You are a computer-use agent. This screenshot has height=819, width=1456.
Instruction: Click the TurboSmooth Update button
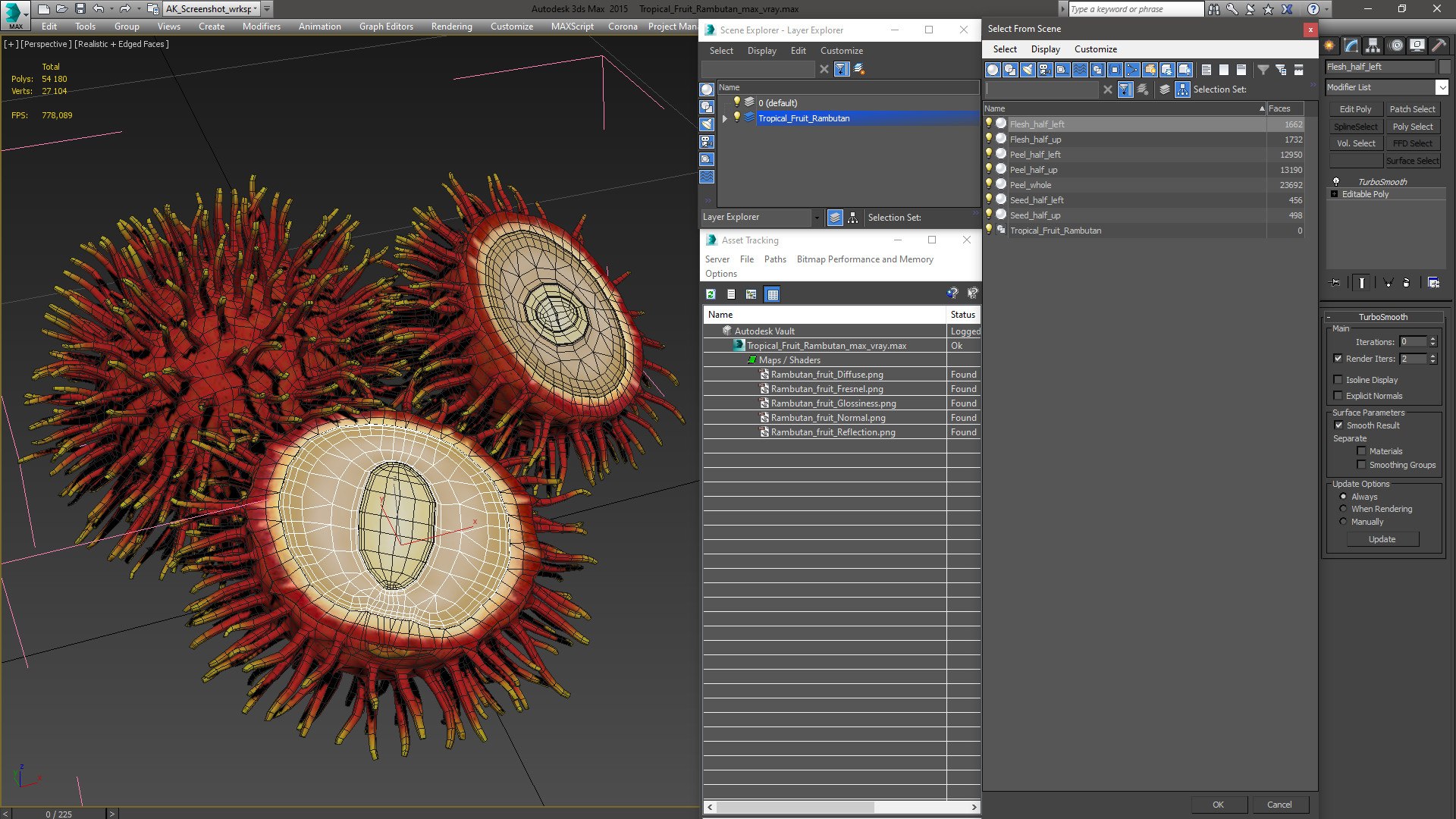click(x=1382, y=539)
